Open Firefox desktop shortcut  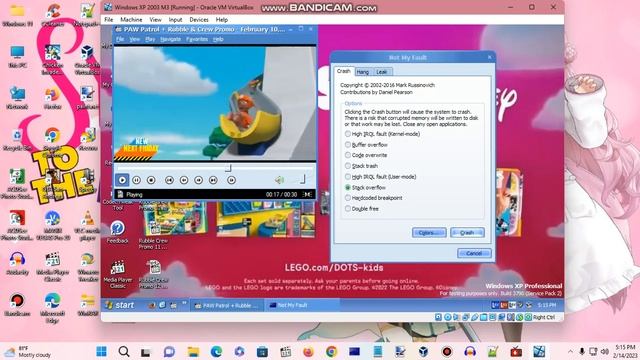(x=52, y=98)
